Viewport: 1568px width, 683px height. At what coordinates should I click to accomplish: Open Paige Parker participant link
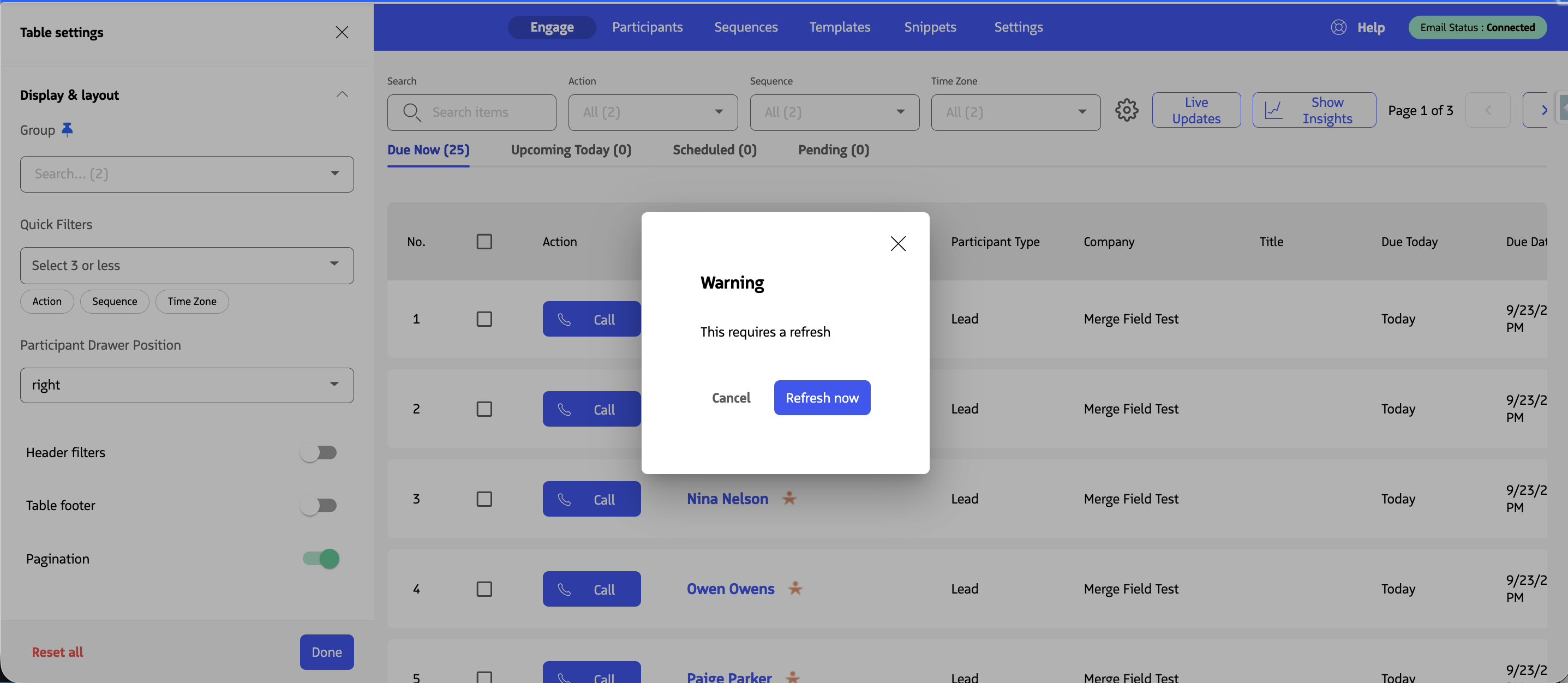(x=728, y=677)
